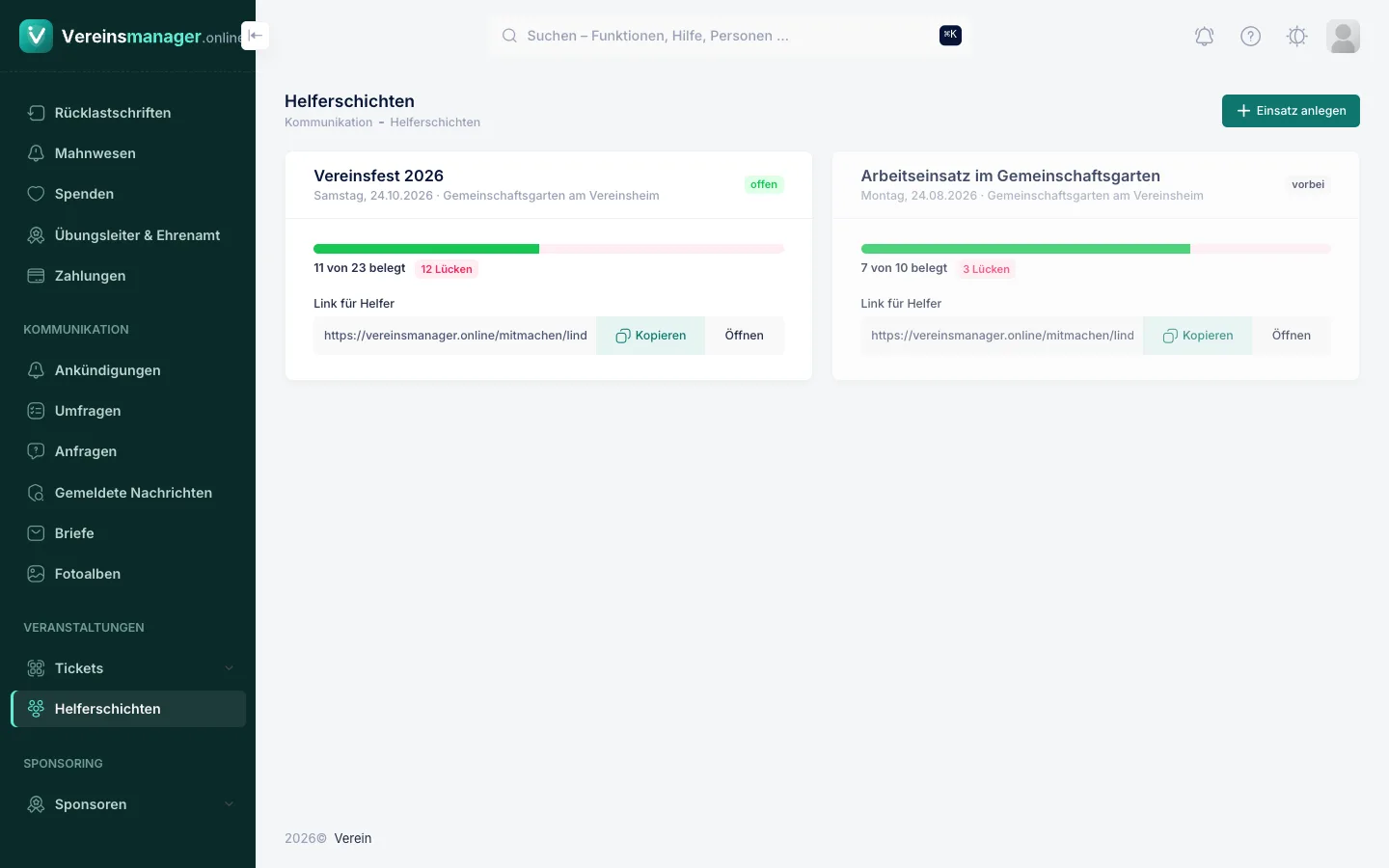The width and height of the screenshot is (1389, 868).
Task: Click the Rücklastschriften sidebar icon
Action: coord(36,113)
